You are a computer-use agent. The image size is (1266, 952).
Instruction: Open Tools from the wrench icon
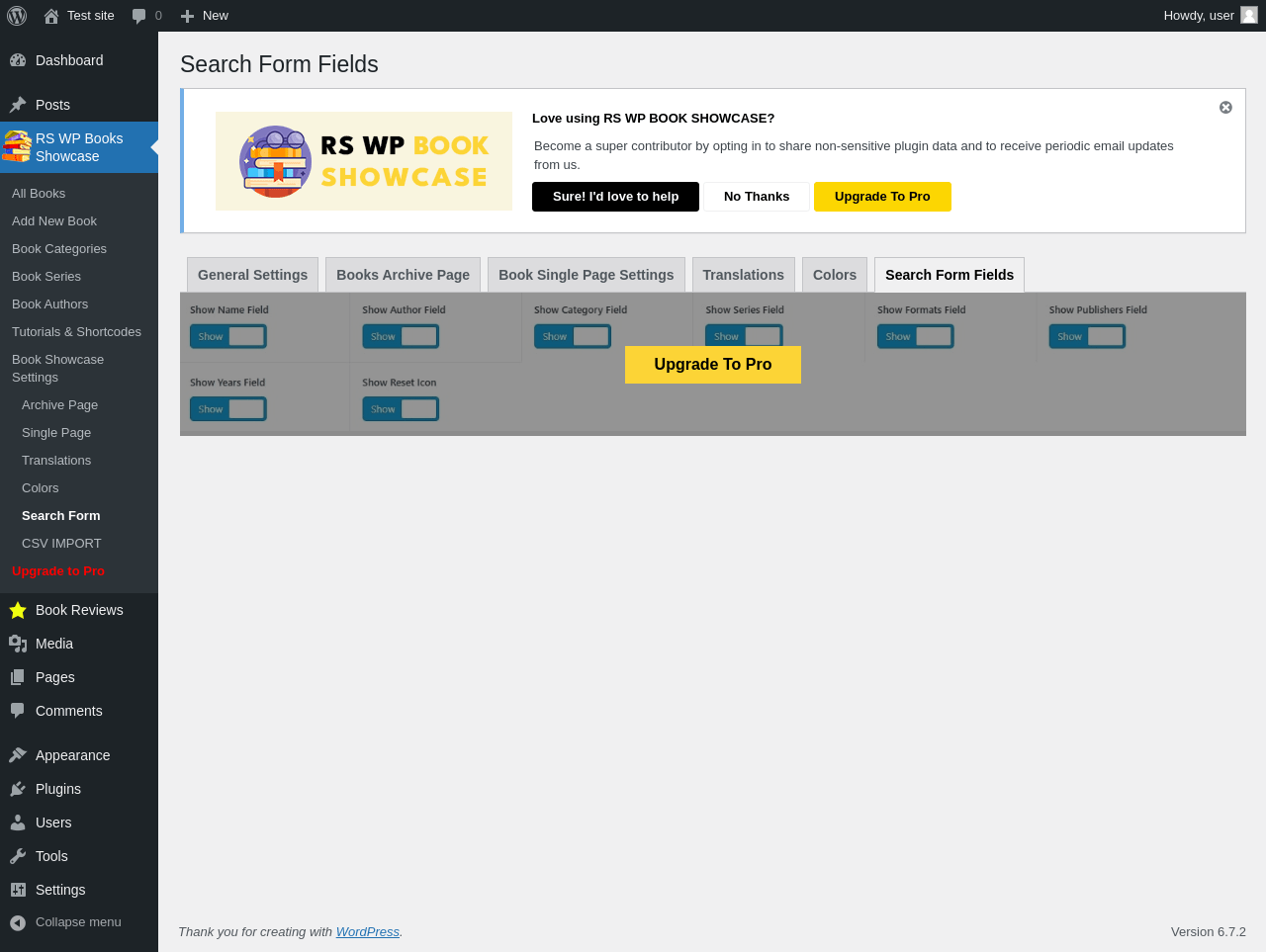point(18,856)
